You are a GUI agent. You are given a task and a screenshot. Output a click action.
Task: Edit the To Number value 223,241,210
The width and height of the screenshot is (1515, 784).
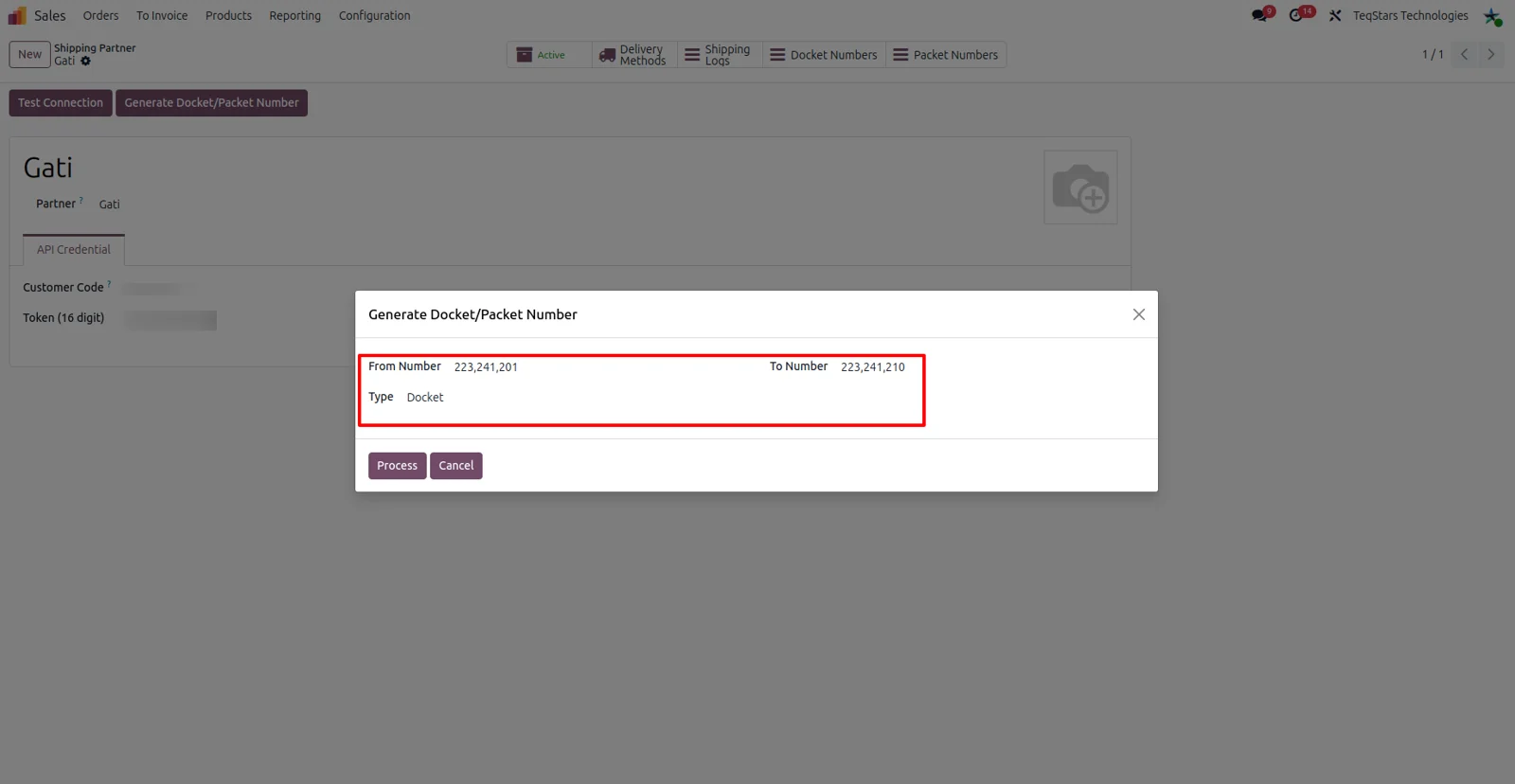tap(872, 367)
